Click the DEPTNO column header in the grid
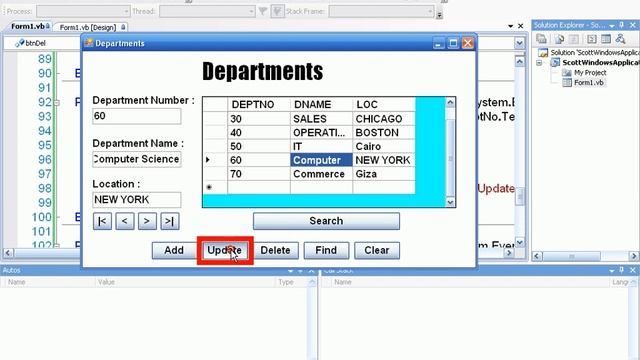 (x=259, y=104)
